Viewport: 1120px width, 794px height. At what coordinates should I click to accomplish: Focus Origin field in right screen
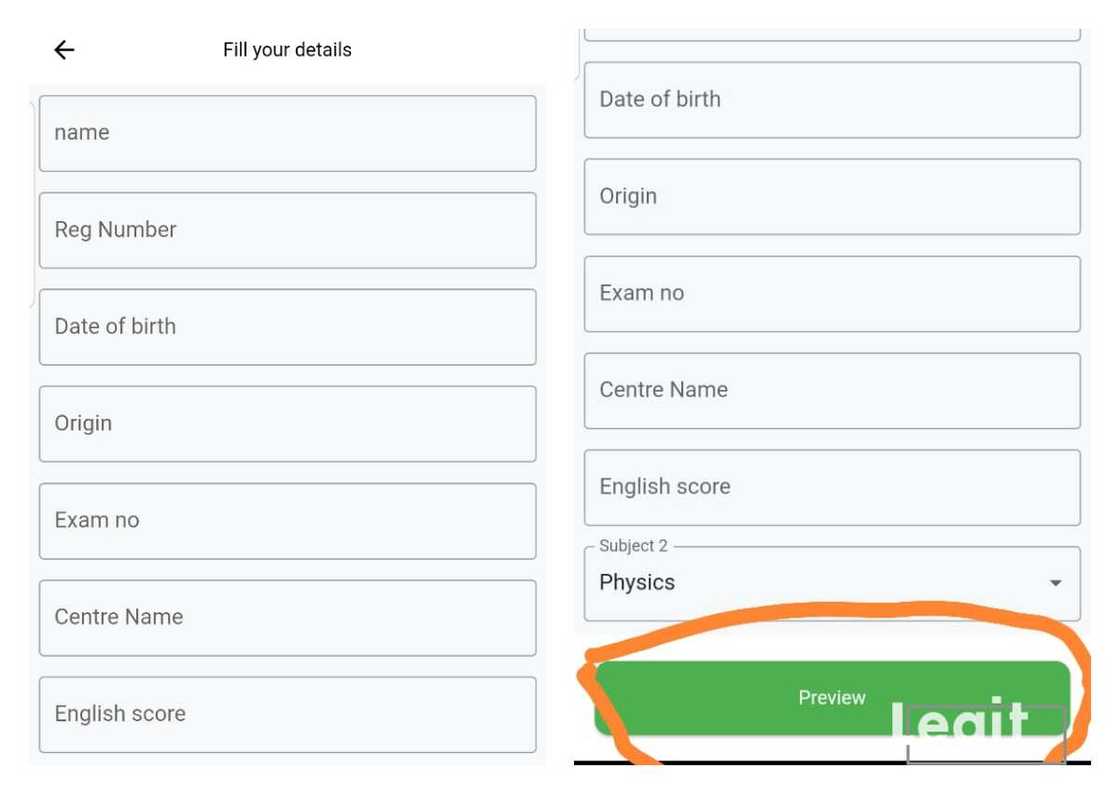(x=832, y=197)
